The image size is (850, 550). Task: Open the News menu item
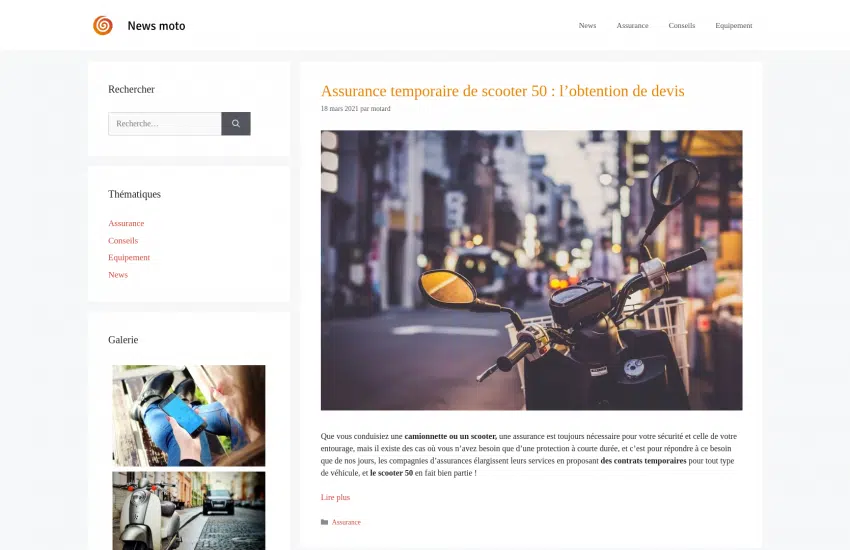tap(587, 25)
